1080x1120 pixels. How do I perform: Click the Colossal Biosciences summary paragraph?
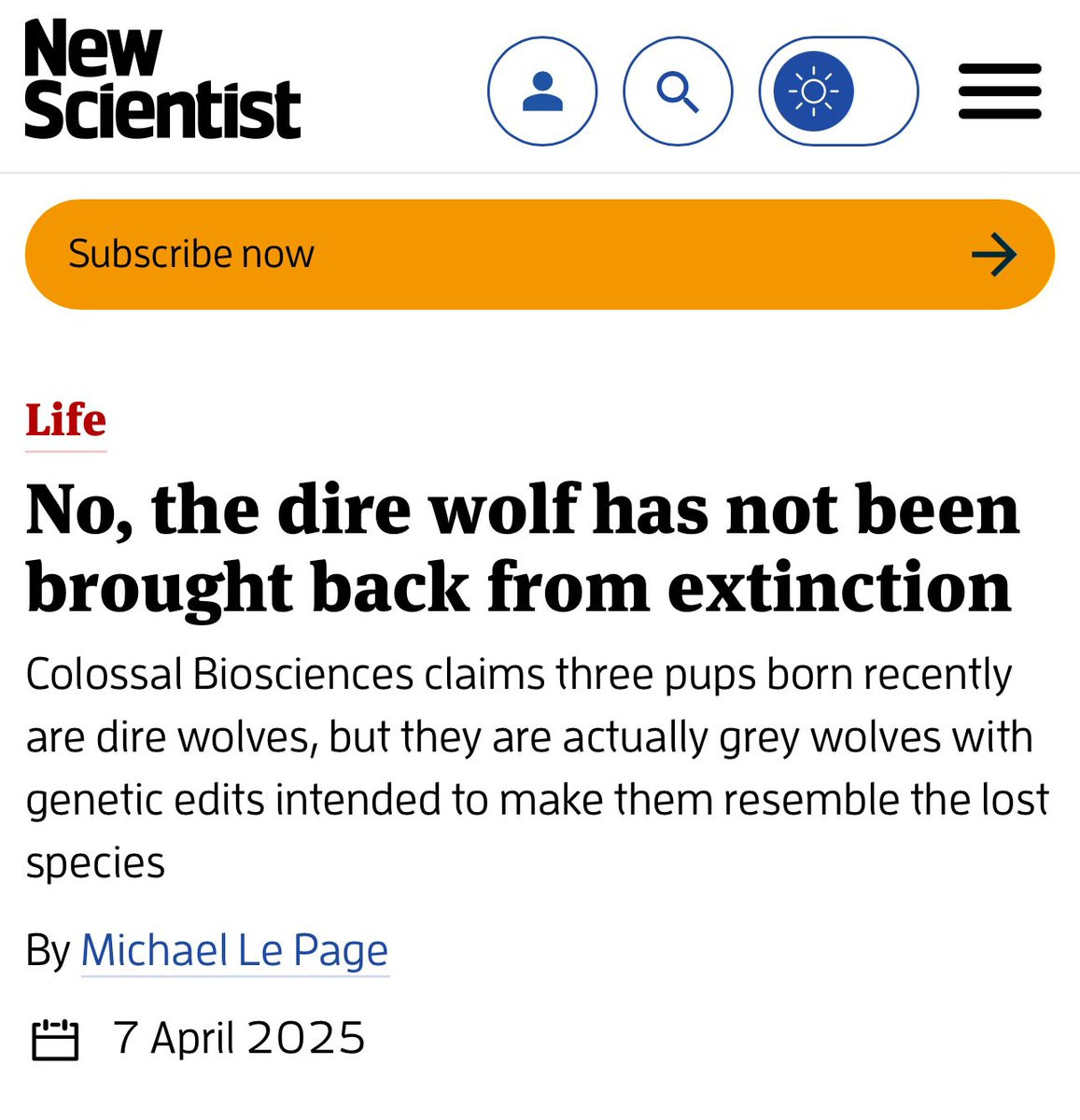pos(538,768)
